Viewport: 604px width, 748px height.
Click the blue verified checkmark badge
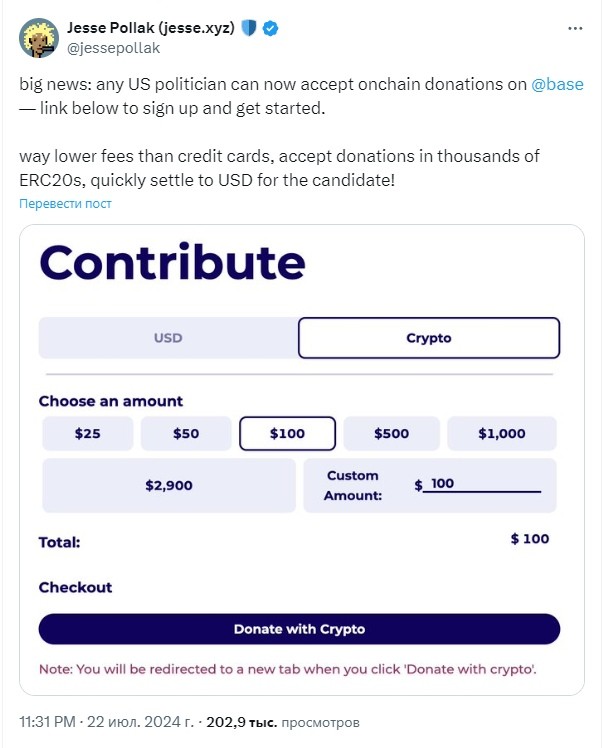pos(271,28)
